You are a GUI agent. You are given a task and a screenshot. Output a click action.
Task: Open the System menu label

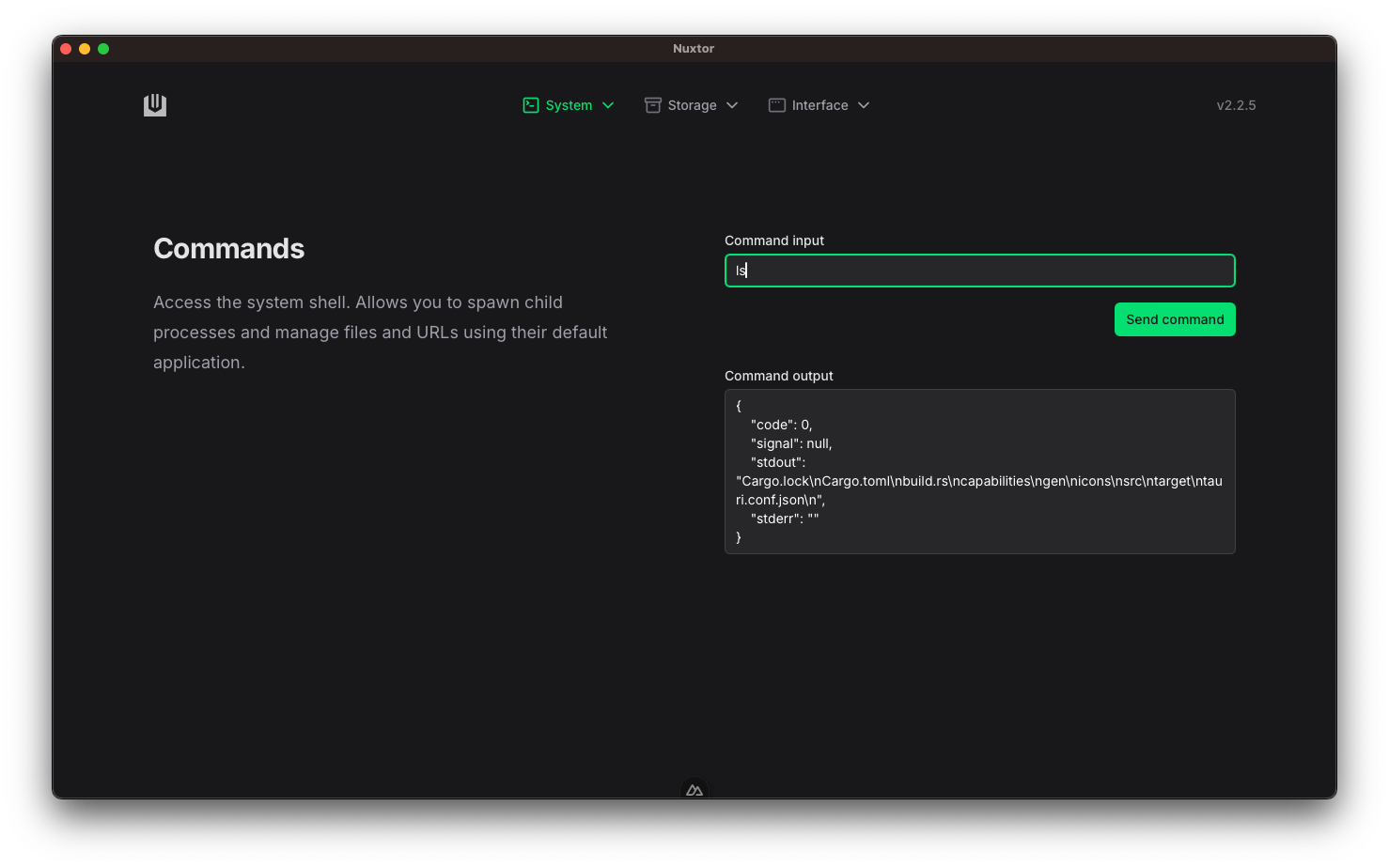coord(569,105)
